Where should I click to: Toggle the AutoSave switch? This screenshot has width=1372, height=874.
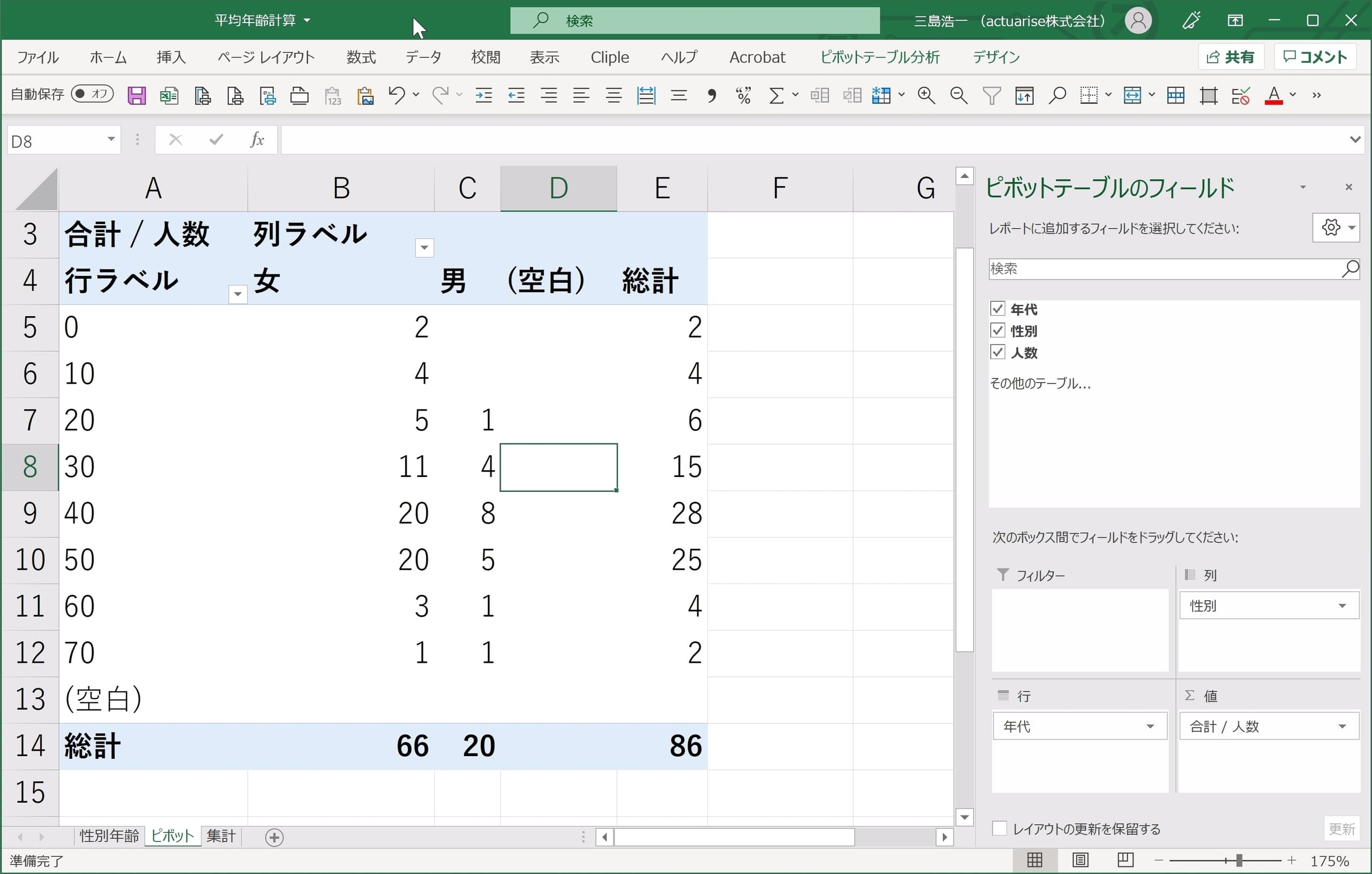coord(92,93)
